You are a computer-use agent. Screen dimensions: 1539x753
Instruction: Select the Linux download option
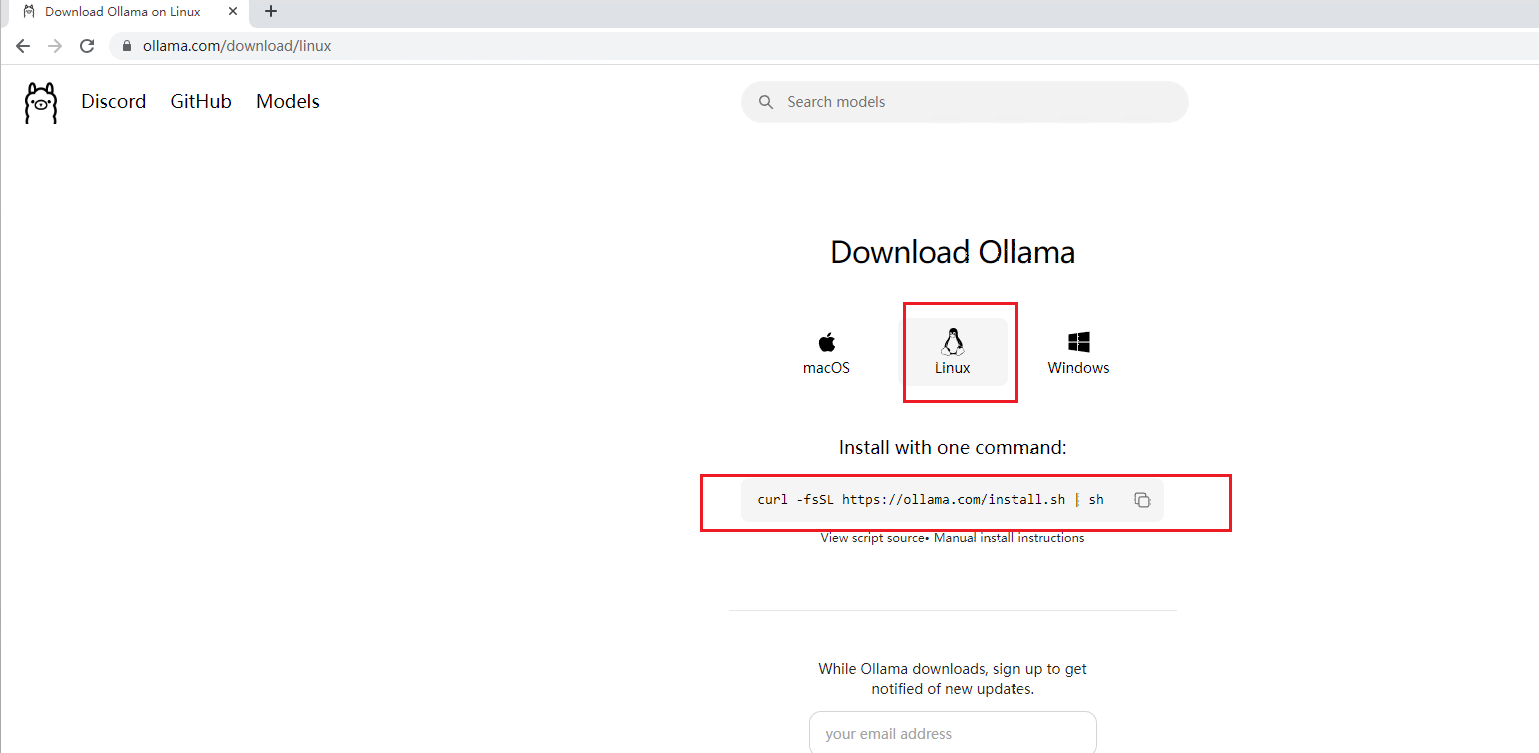pyautogui.click(x=953, y=353)
